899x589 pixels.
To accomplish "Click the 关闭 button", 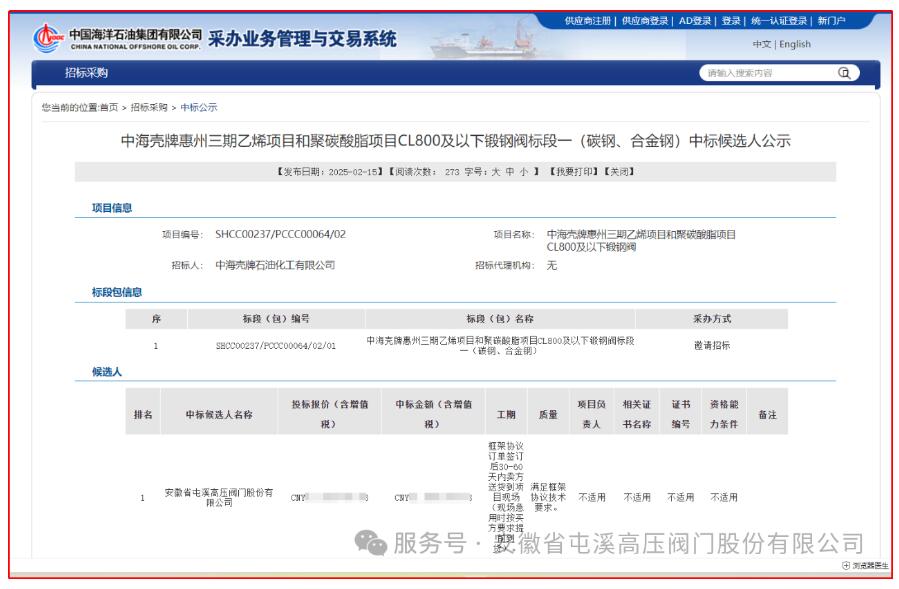I will click(619, 171).
